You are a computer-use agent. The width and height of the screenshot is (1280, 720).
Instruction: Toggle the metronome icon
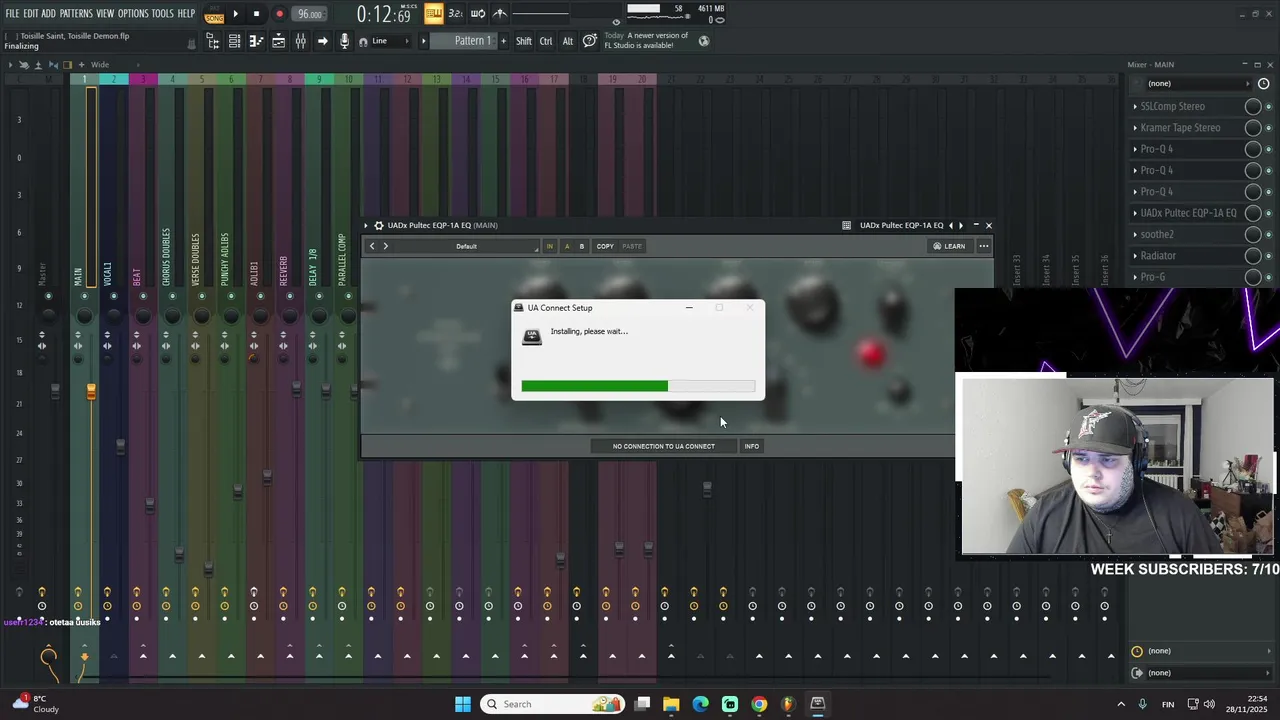point(499,13)
